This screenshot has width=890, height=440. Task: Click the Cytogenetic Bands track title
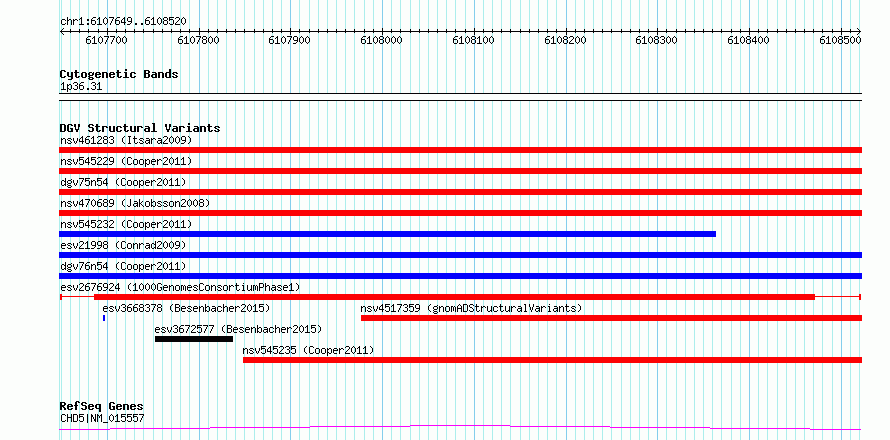click(x=119, y=74)
